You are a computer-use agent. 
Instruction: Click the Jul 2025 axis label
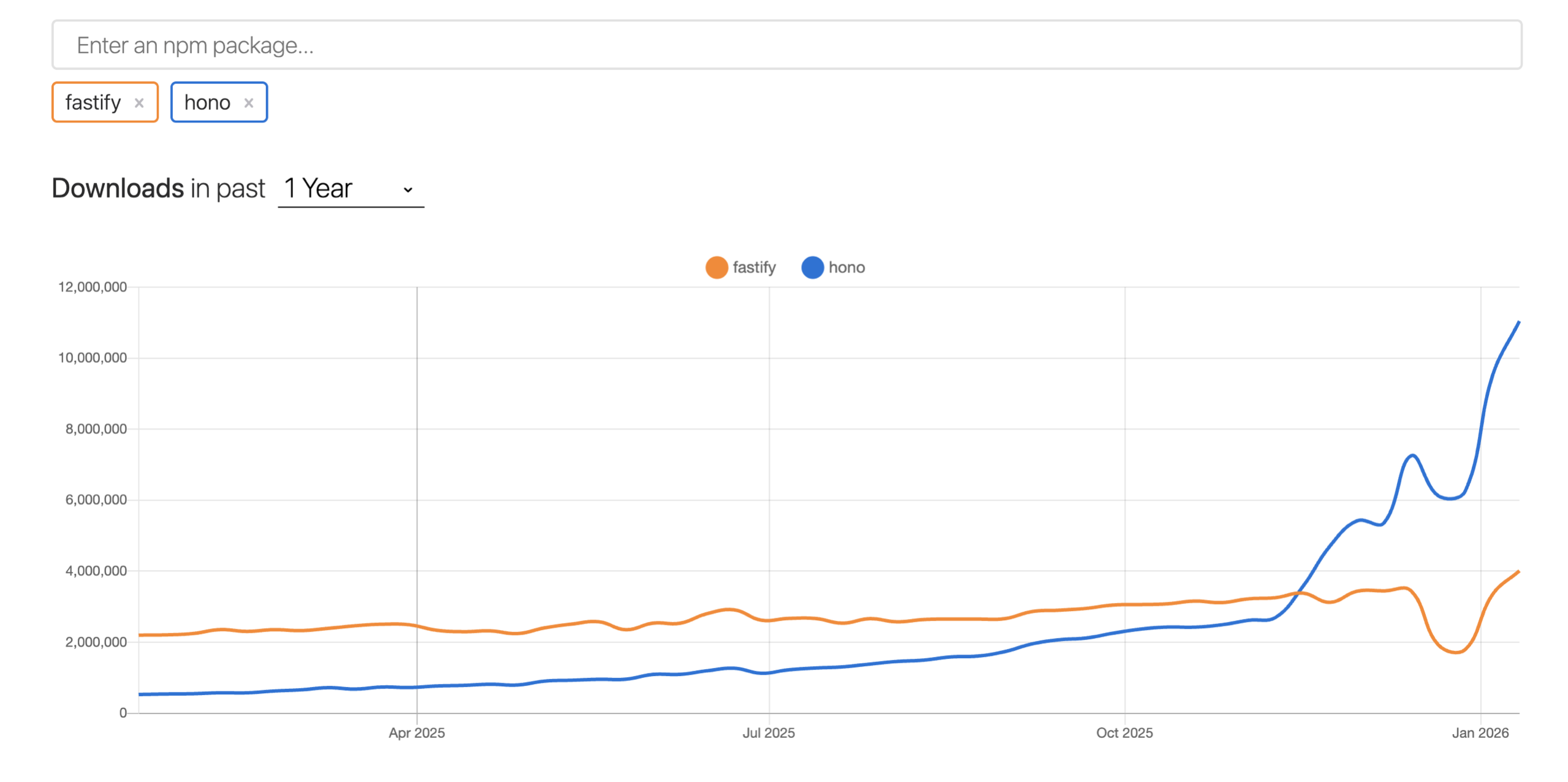tap(769, 733)
